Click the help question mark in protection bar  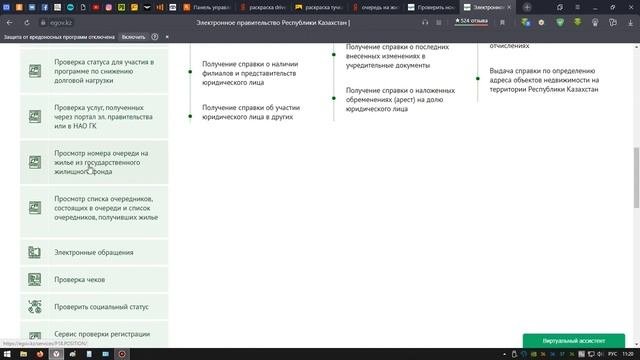click(x=155, y=37)
